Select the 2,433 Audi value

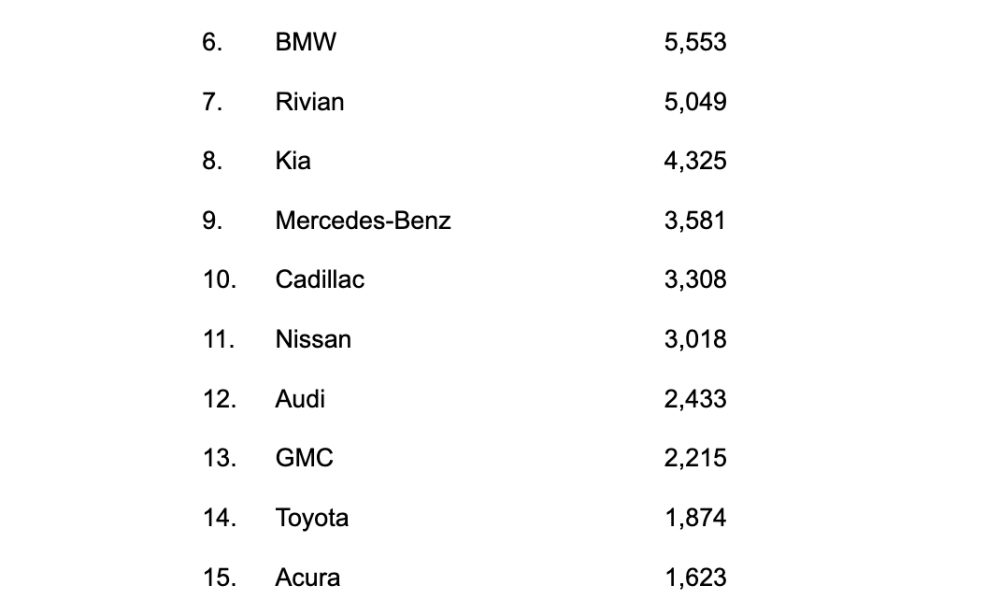[695, 399]
